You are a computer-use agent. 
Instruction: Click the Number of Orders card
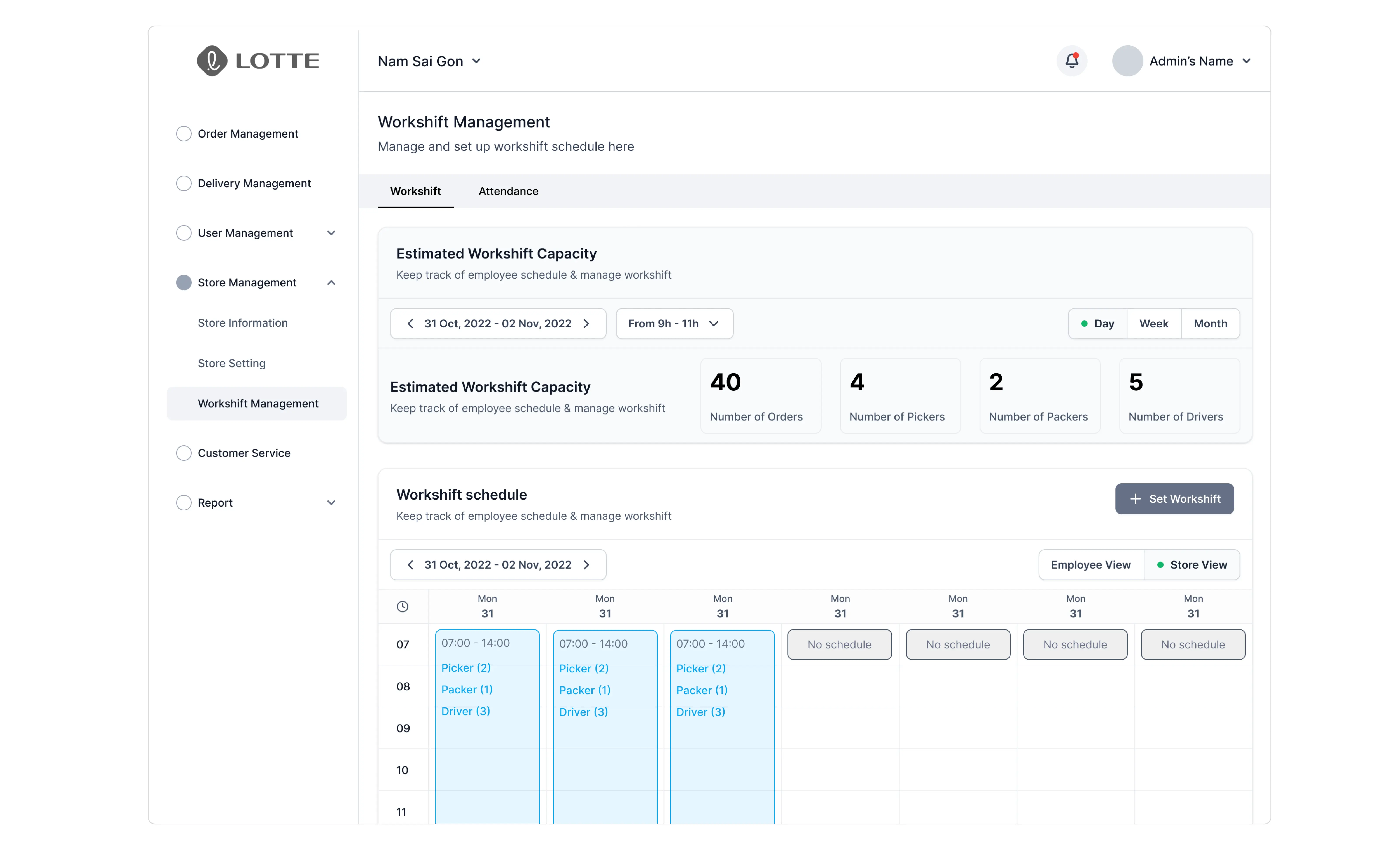761,396
